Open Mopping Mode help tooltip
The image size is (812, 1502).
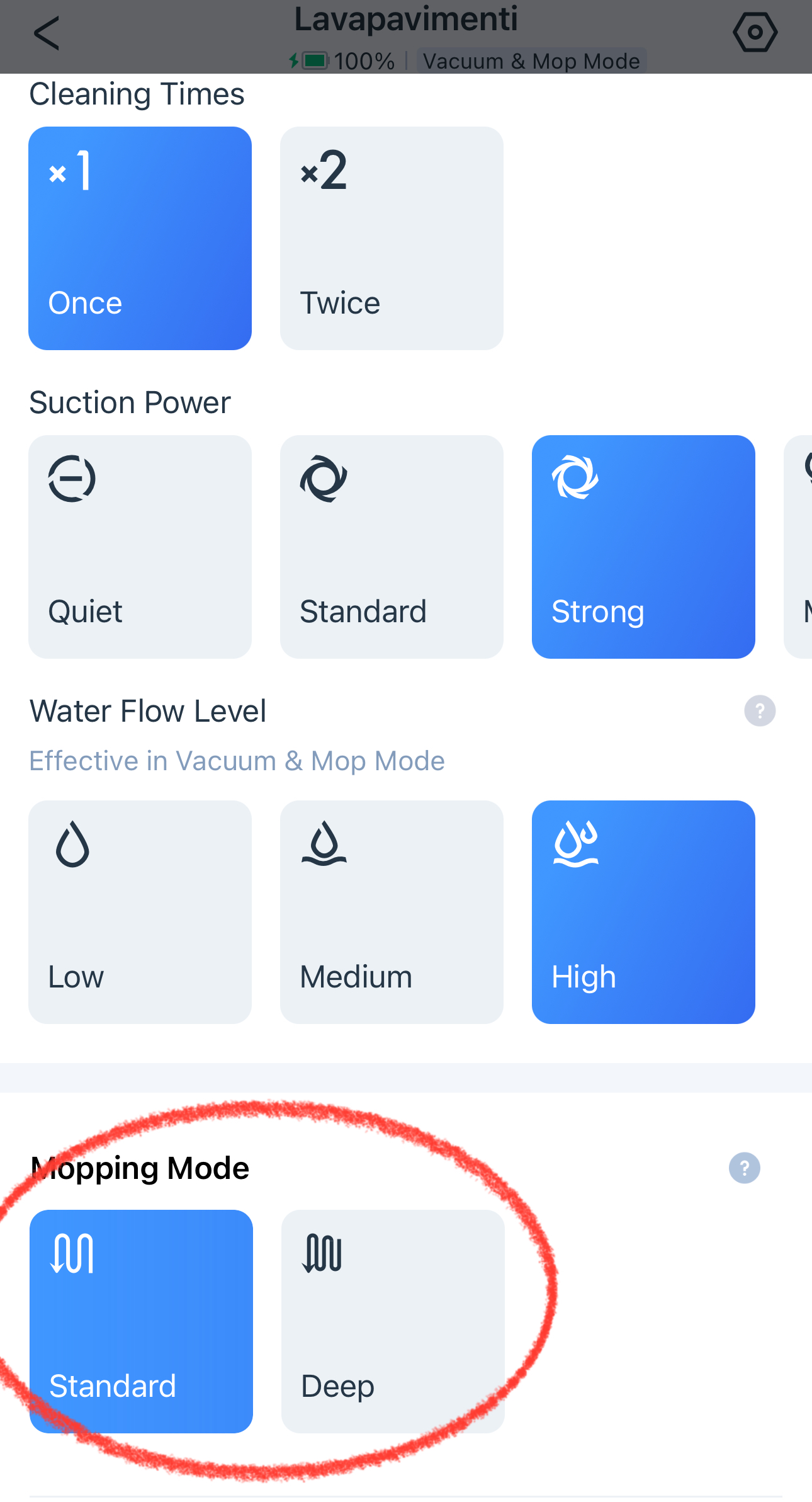[744, 1168]
